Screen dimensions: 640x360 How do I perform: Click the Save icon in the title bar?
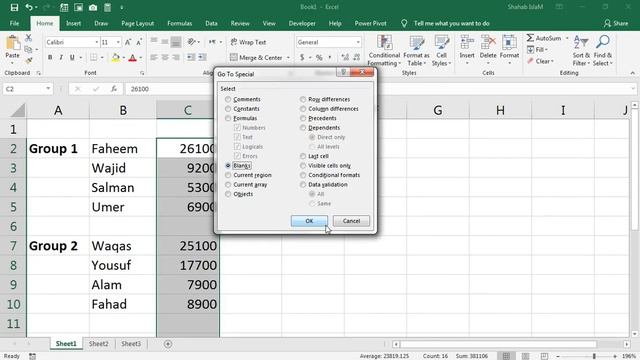click(x=14, y=7)
